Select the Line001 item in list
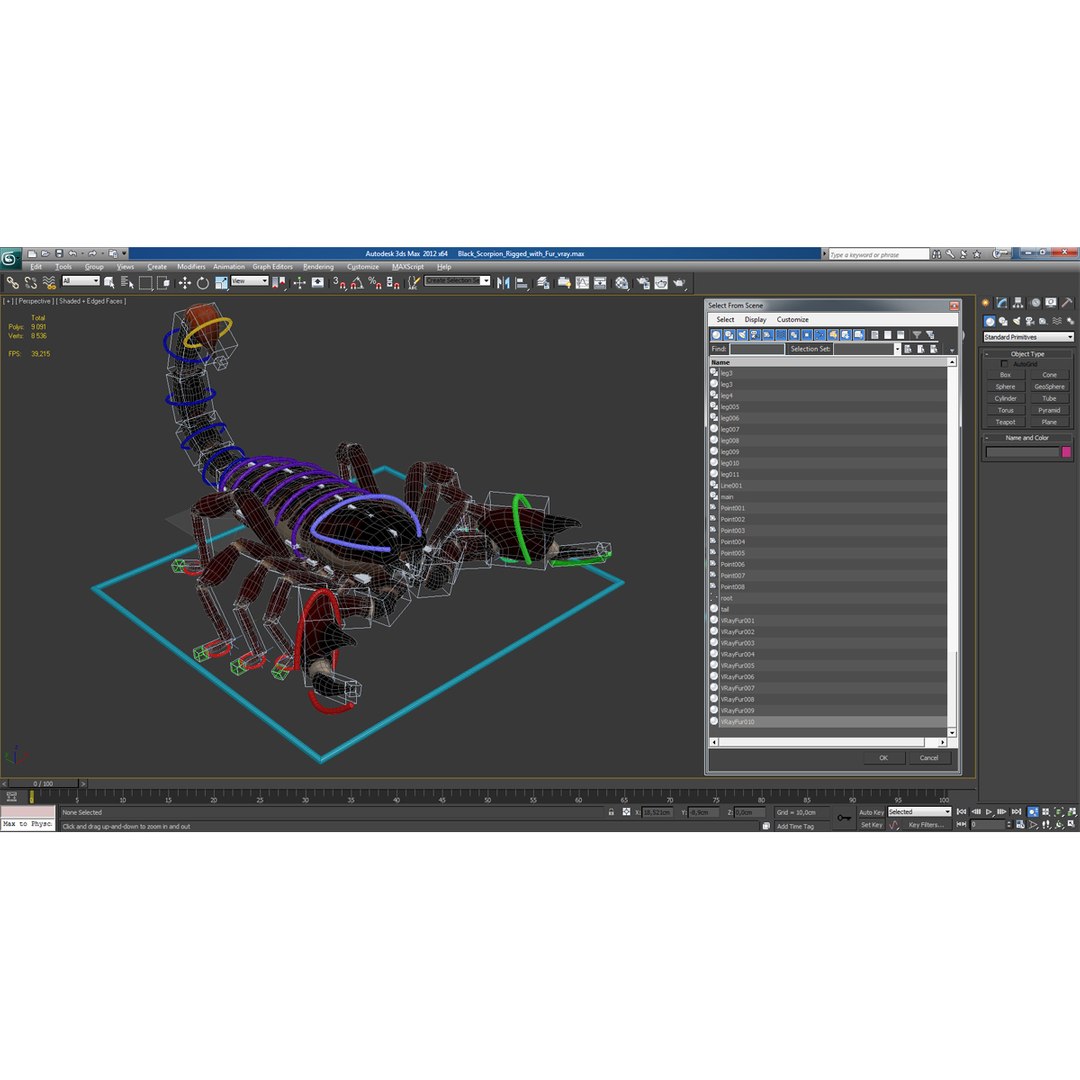The width and height of the screenshot is (1080, 1080). [x=829, y=486]
